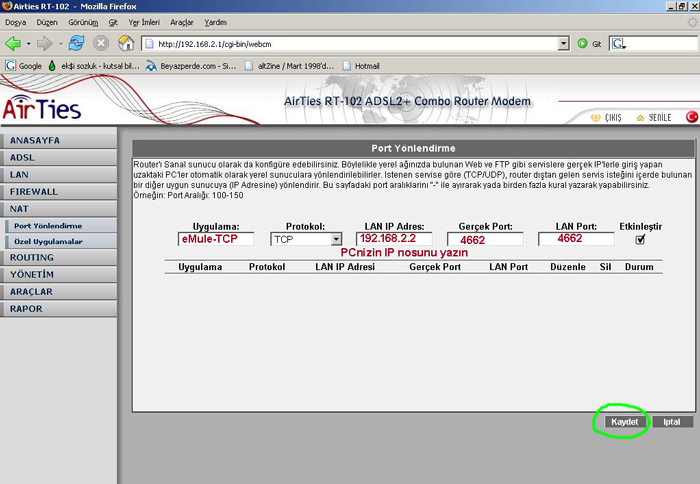Image resolution: width=700 pixels, height=484 pixels.
Task: Open the Protokol TCP dropdown
Action: pos(336,239)
